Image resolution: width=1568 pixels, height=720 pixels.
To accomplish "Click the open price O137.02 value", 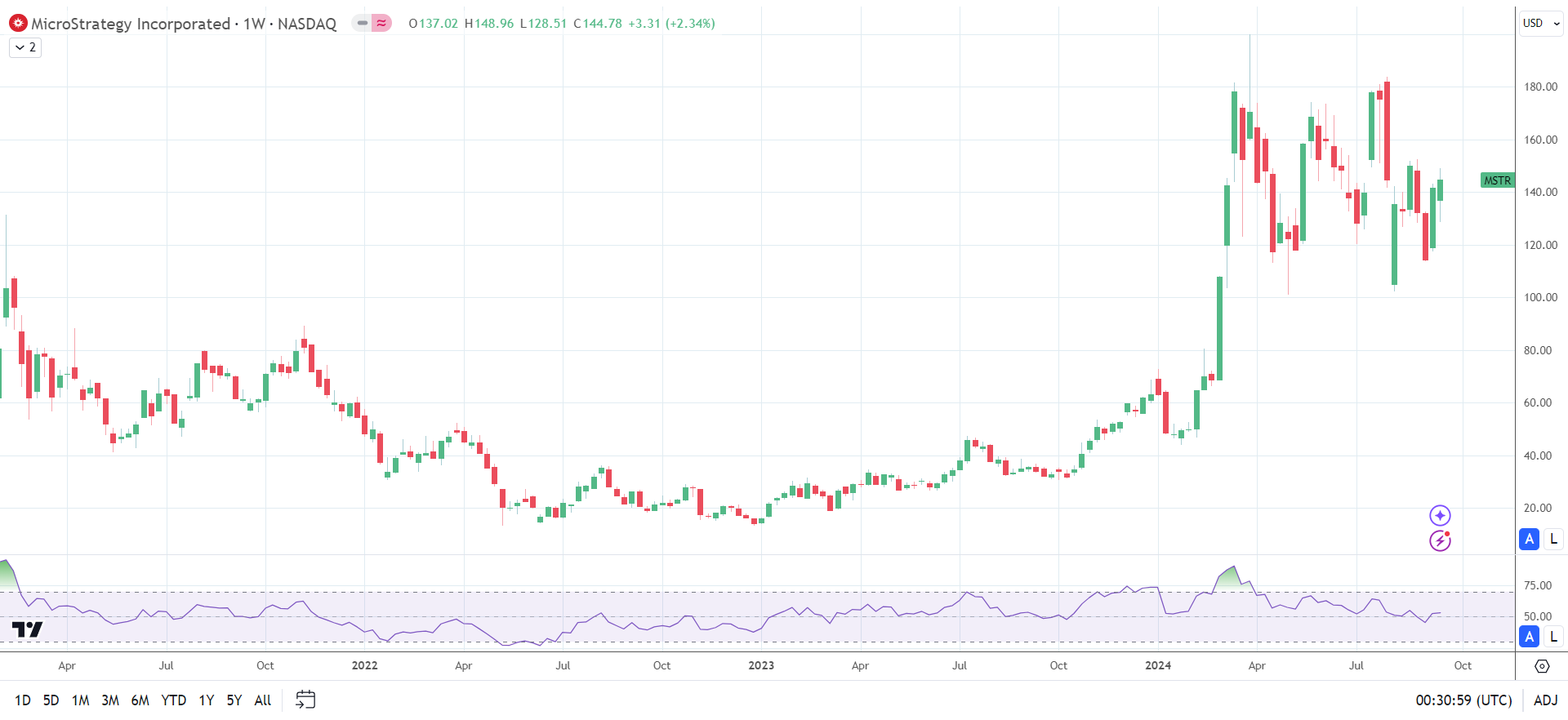I will point(434,24).
